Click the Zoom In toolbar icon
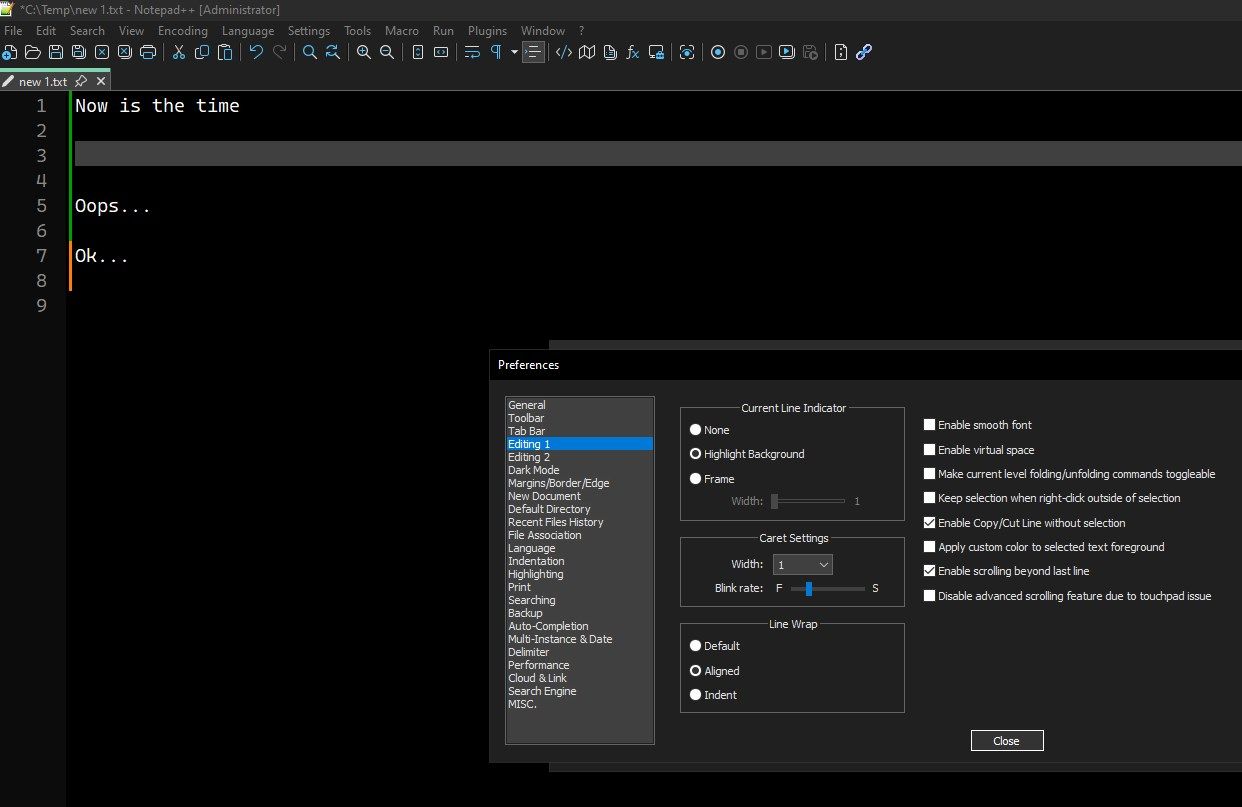This screenshot has width=1242, height=807. pyautogui.click(x=364, y=52)
